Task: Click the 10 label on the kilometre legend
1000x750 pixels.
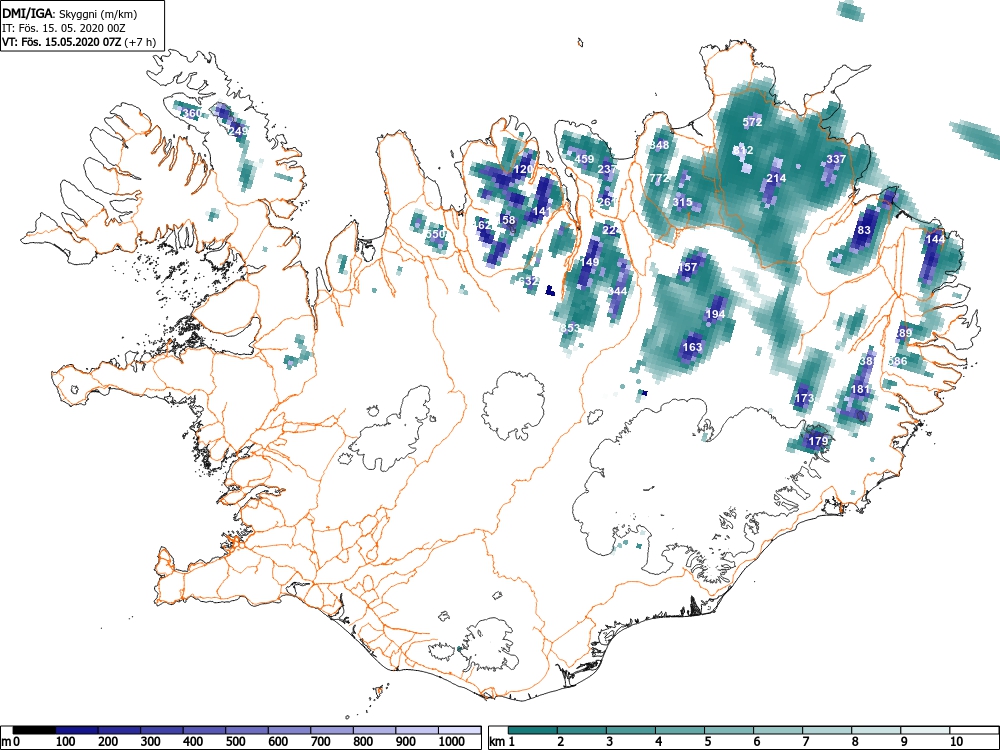Action: [955, 742]
